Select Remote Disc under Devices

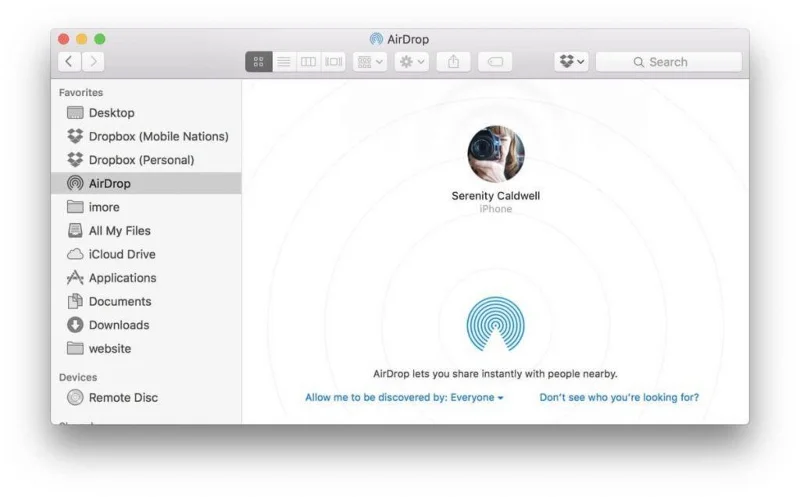click(123, 398)
